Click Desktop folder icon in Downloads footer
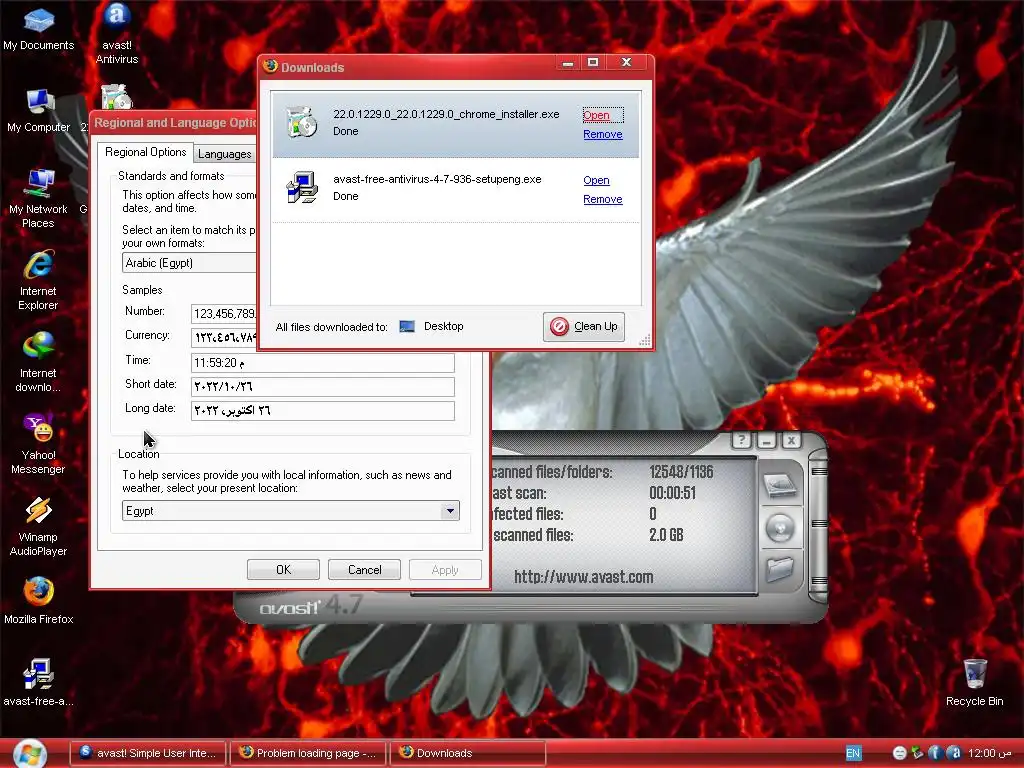The image size is (1024, 768). 407,327
